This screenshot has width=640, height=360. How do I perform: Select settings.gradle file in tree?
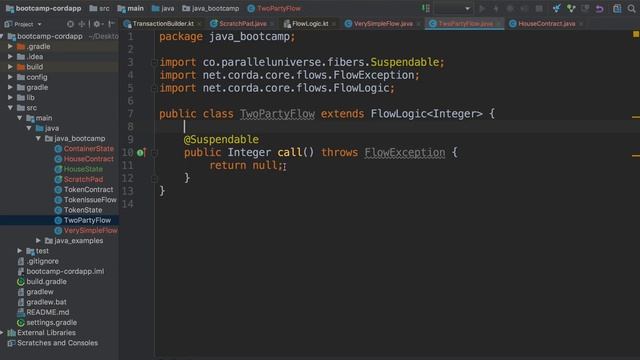coord(47,322)
